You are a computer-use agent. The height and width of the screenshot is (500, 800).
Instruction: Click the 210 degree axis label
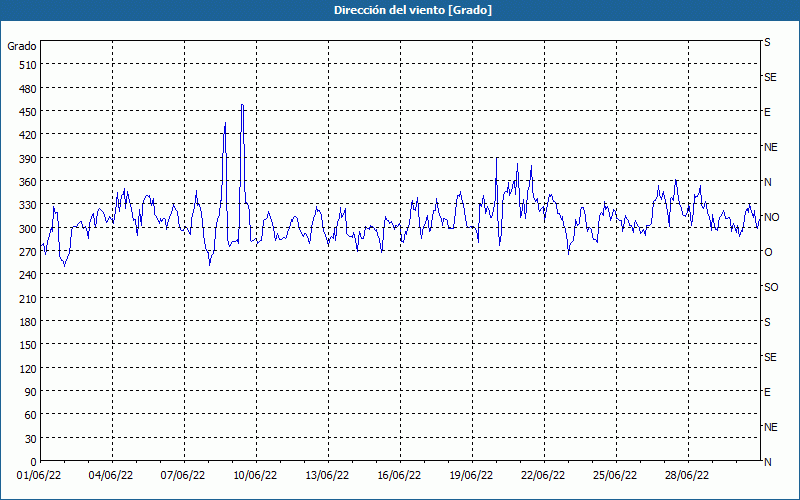(29, 299)
